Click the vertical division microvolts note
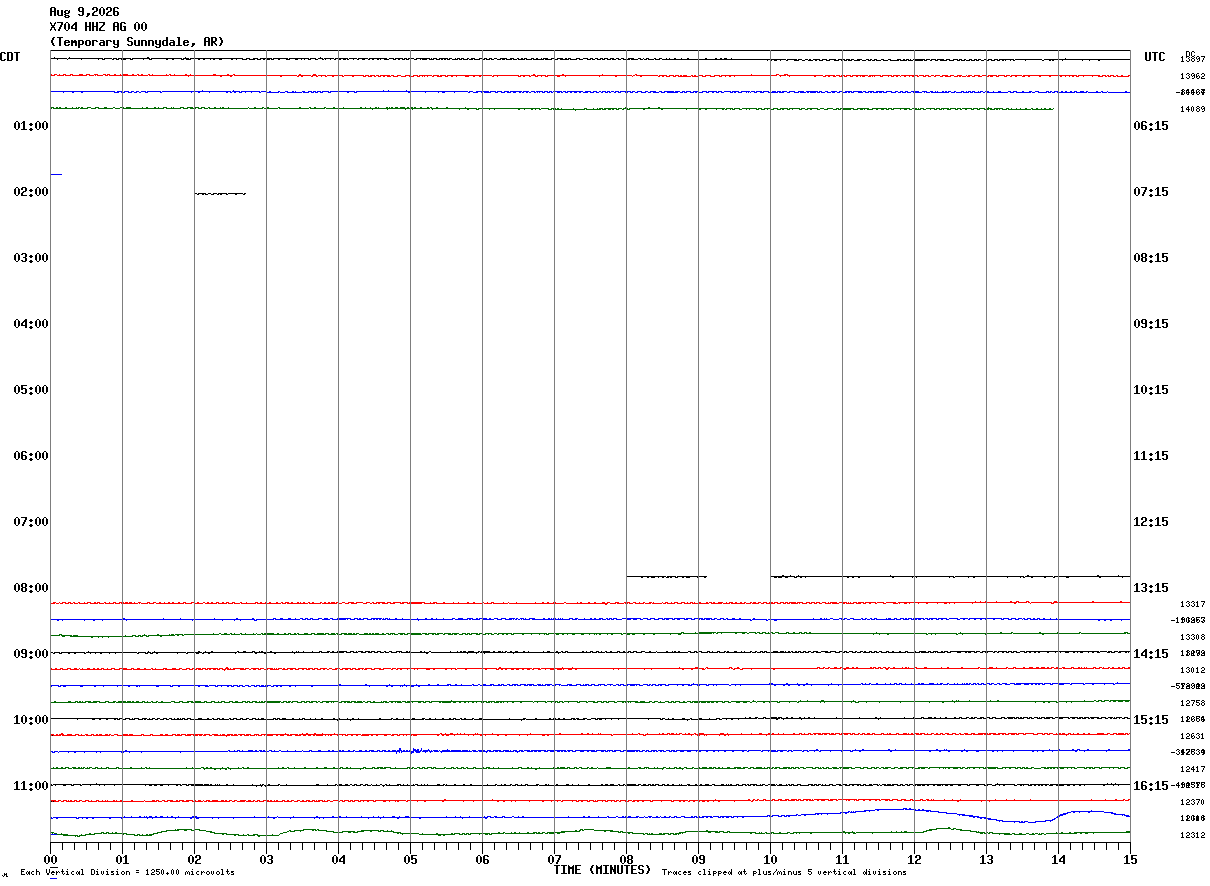Screen dimensions: 1210x886 [127, 873]
